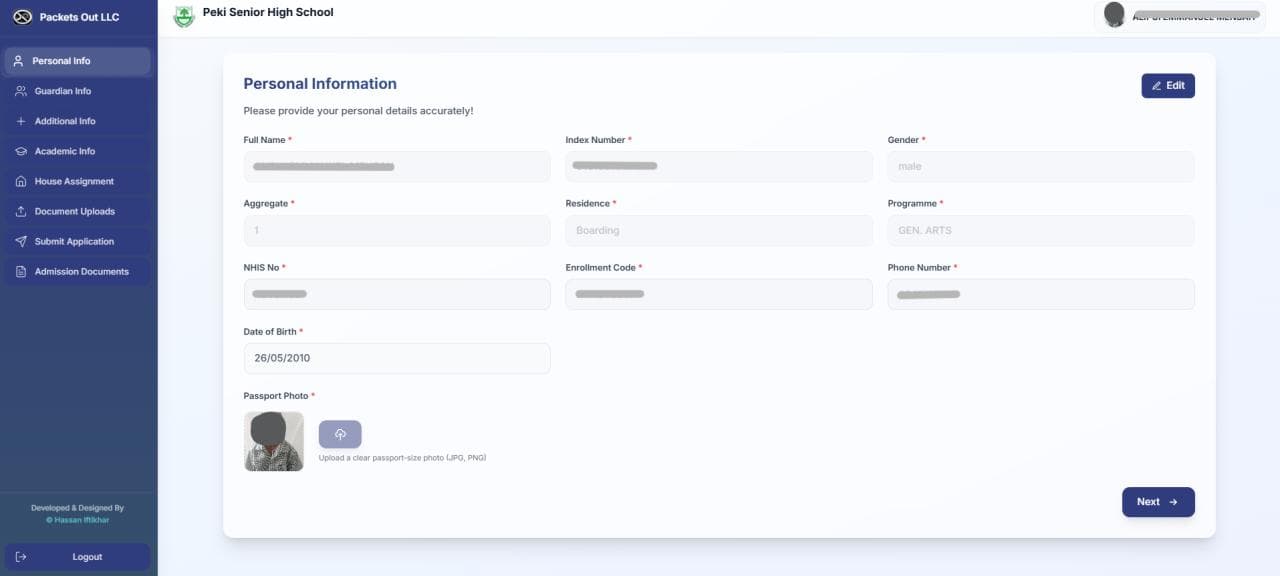Open Additional Info page
The image size is (1280, 576).
tap(78, 121)
